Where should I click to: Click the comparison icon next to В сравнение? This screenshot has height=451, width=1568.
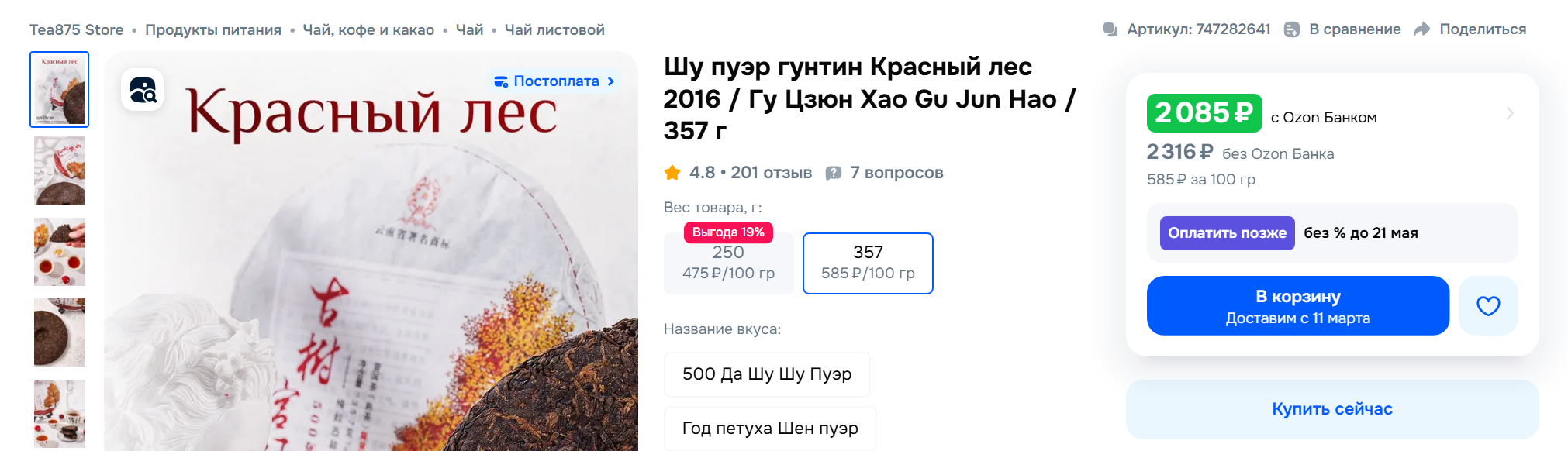pyautogui.click(x=1292, y=29)
